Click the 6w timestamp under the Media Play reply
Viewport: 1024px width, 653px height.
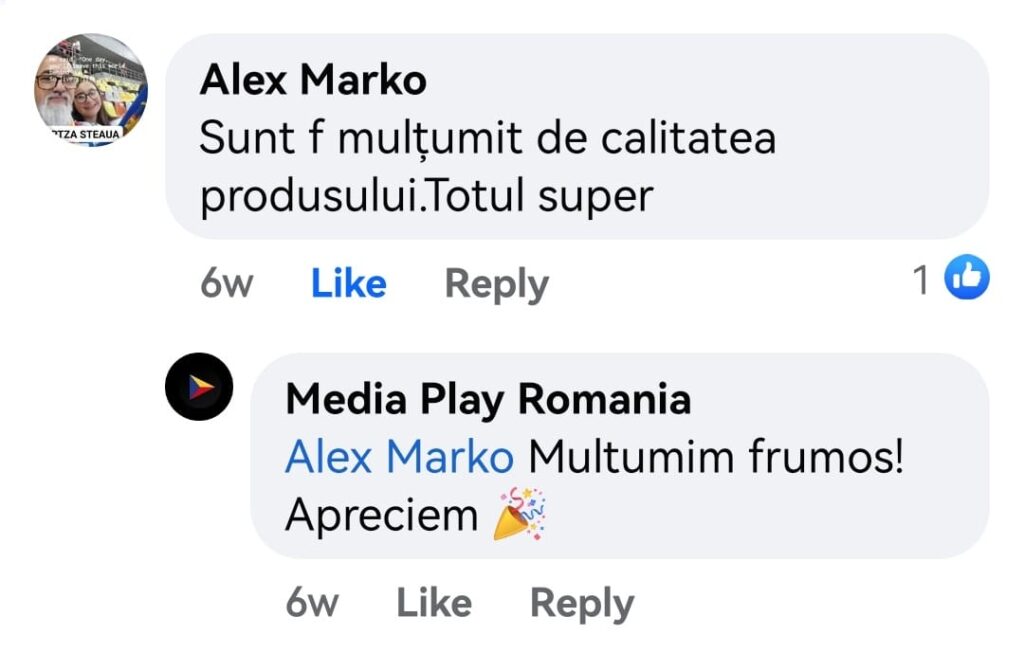[x=311, y=603]
